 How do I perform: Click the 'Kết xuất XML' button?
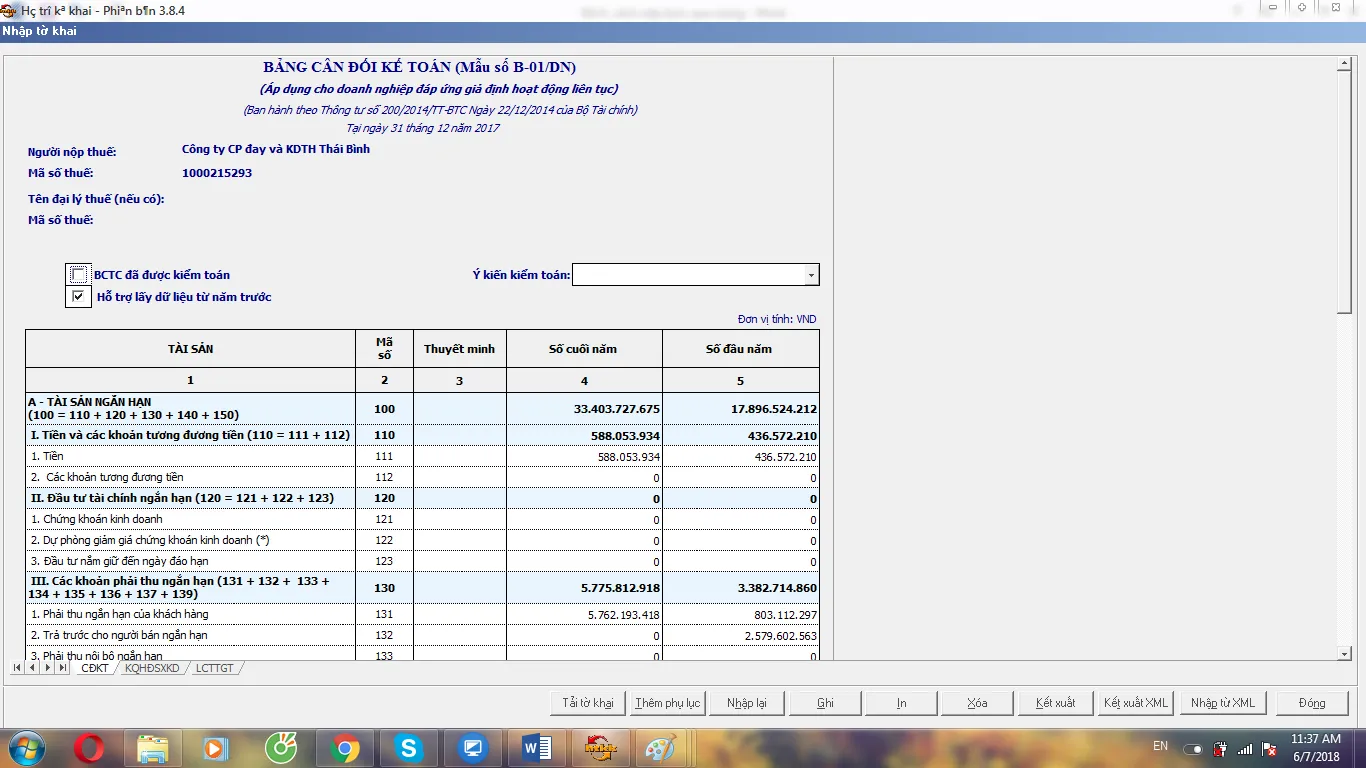click(1136, 703)
